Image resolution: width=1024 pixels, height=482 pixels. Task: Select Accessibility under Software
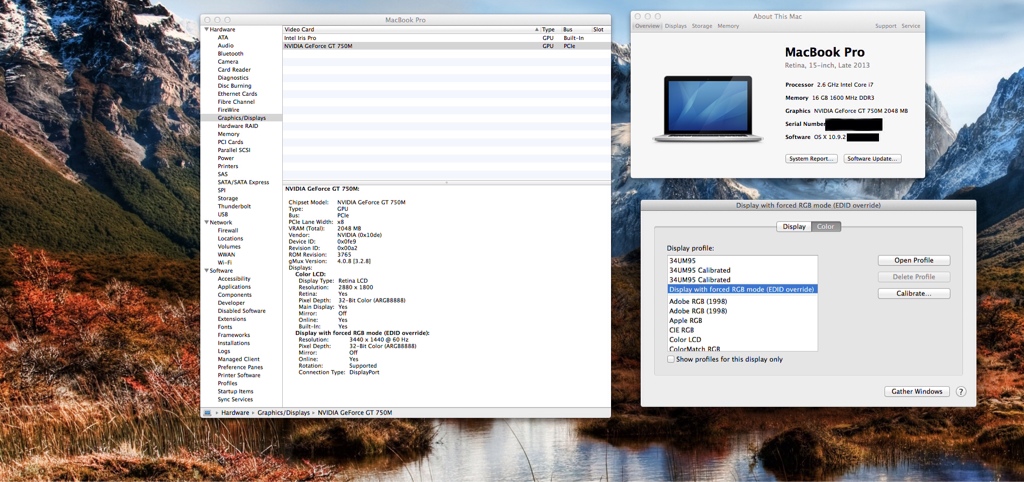point(234,279)
